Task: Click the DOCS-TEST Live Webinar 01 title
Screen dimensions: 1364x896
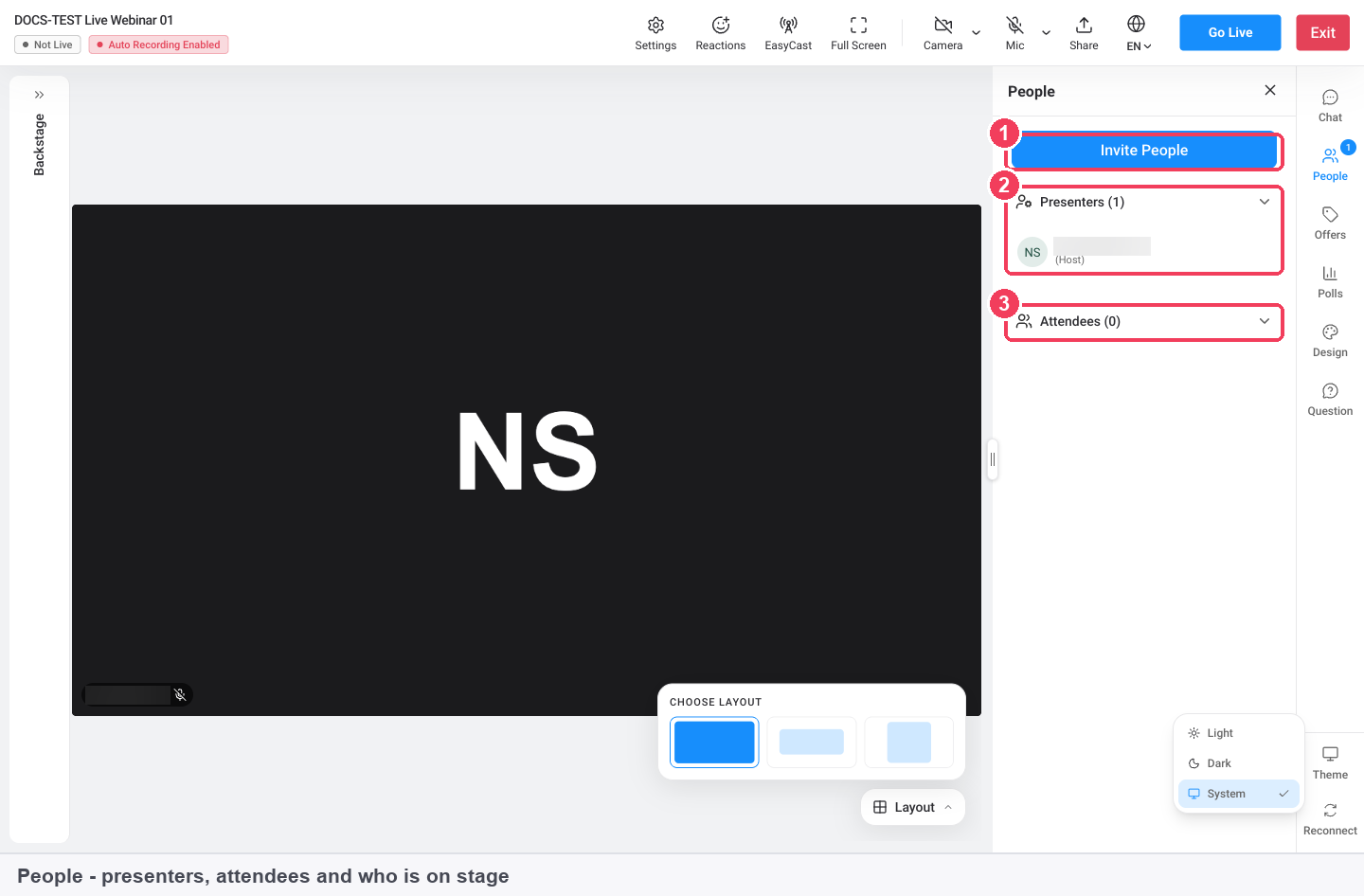Action: click(94, 20)
